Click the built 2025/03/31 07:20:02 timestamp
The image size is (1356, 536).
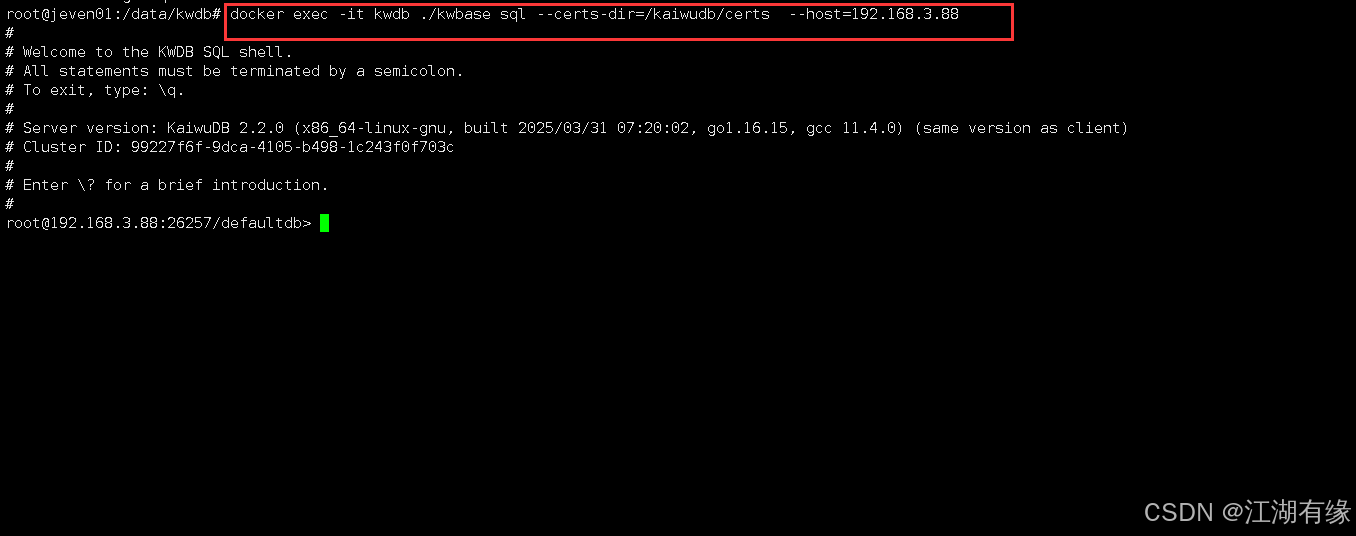[x=576, y=128]
